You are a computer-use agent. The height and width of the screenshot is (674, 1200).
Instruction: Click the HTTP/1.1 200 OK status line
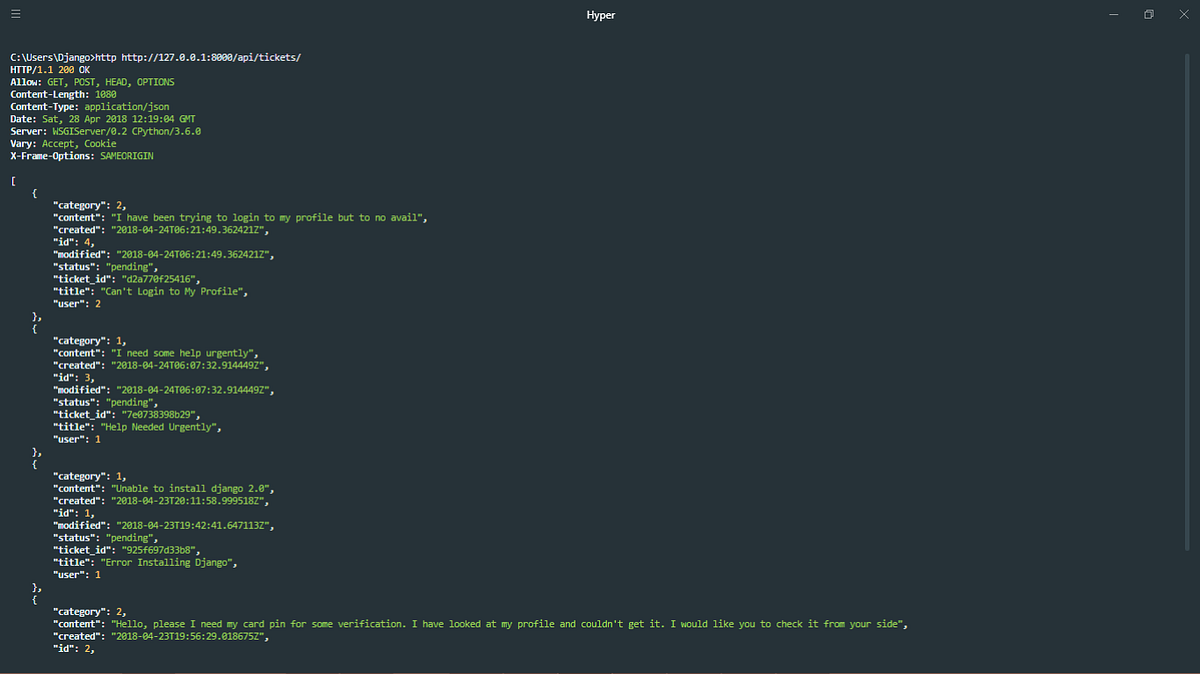(x=48, y=69)
